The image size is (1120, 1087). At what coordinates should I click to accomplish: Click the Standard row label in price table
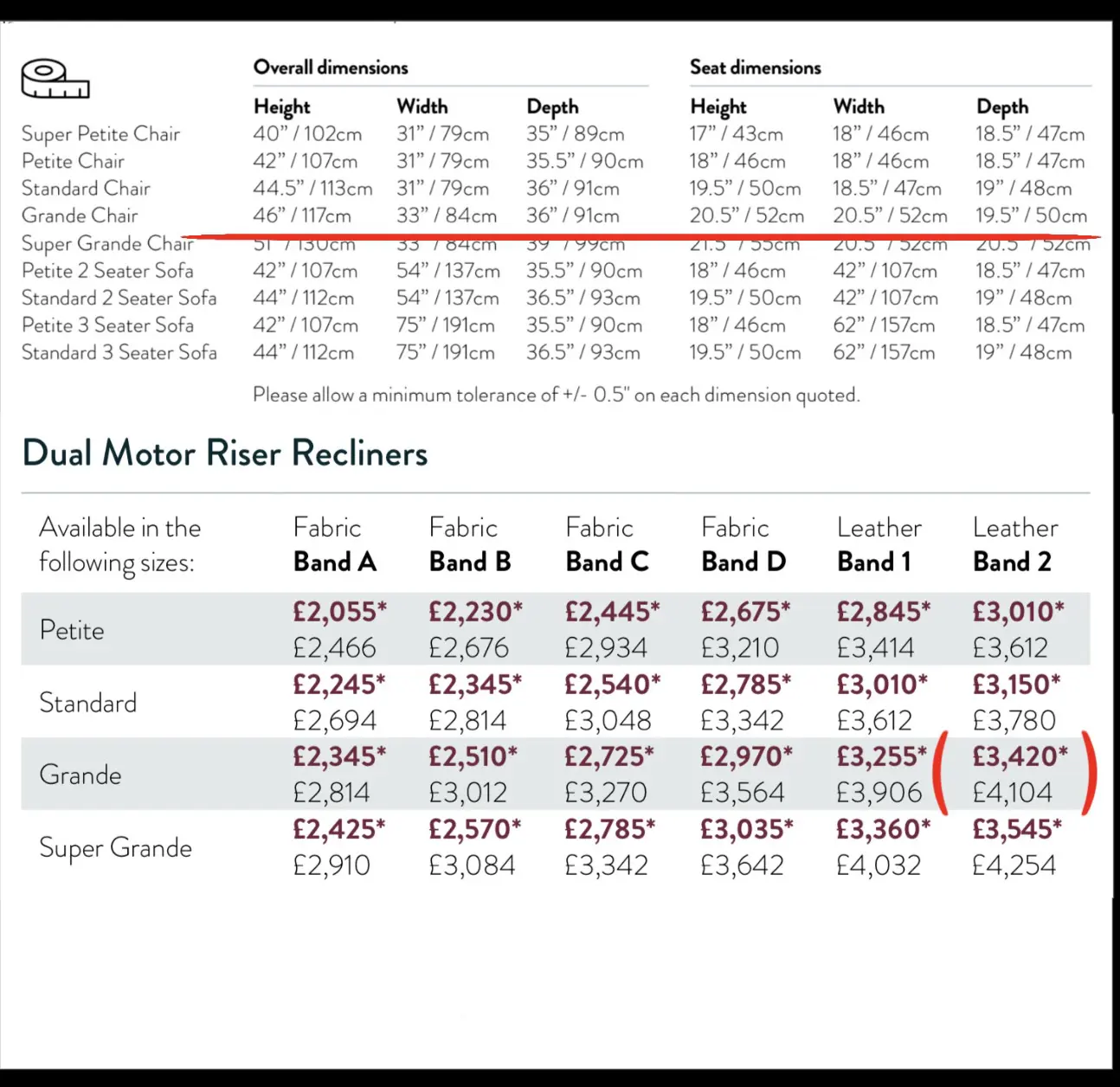coord(88,702)
